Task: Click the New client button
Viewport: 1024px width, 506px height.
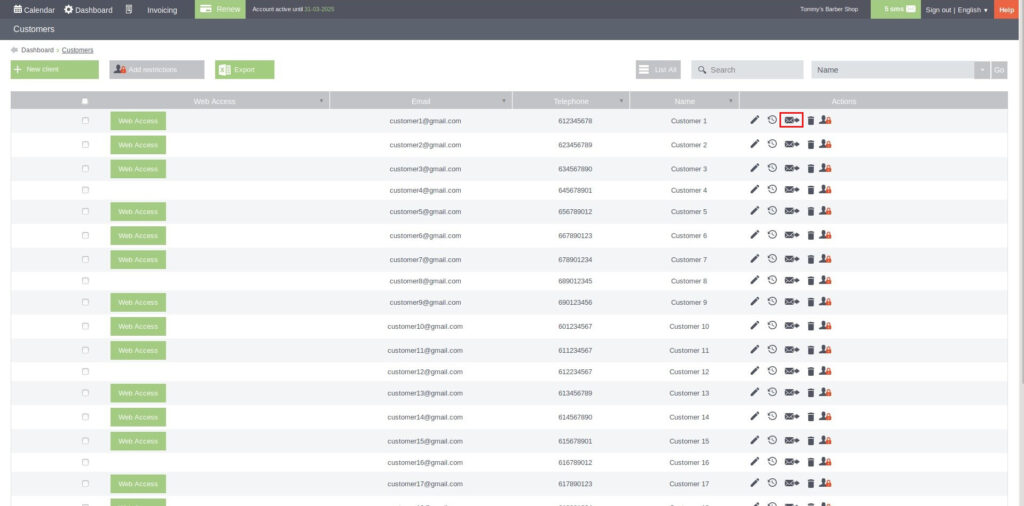Action: point(54,69)
